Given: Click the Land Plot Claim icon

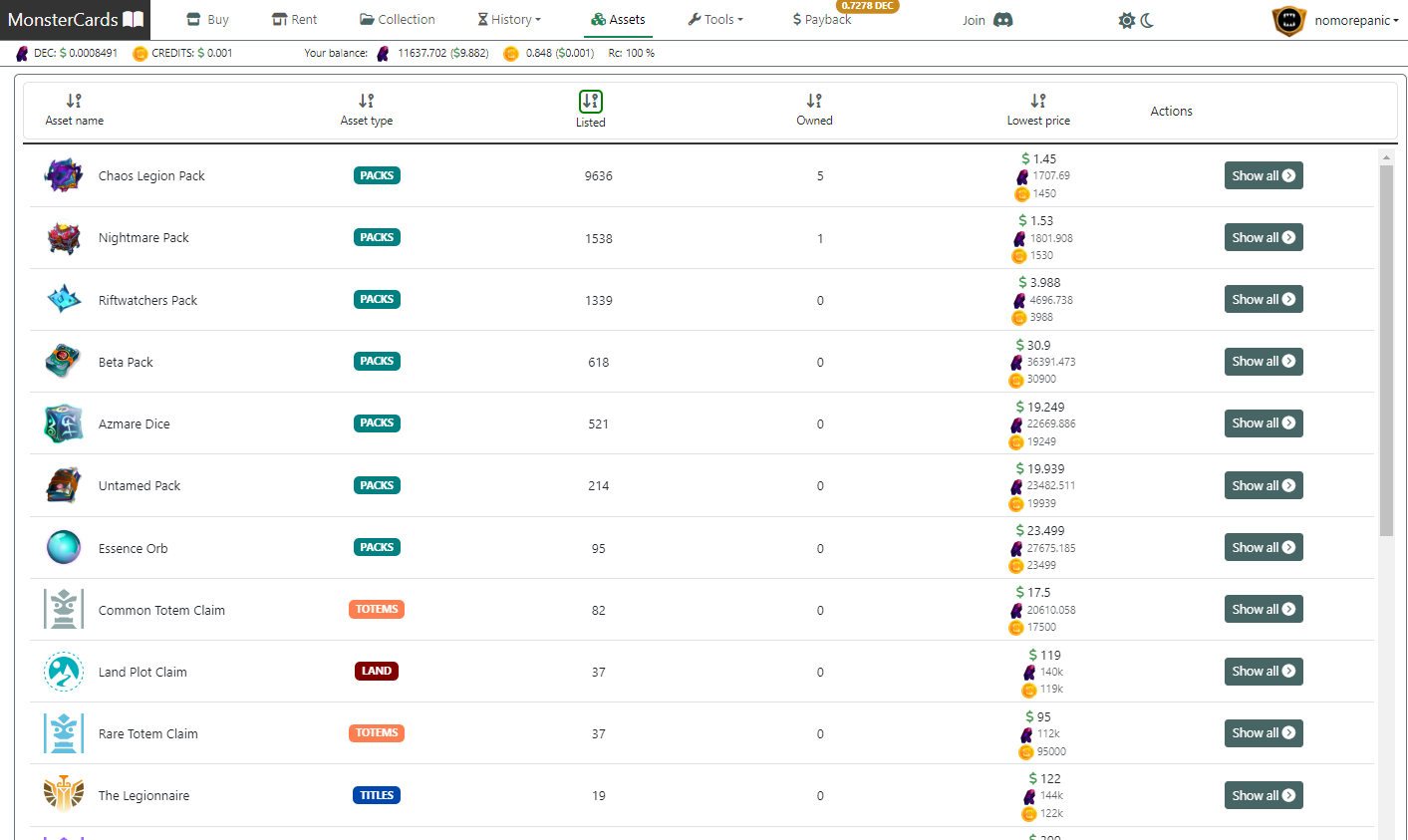Looking at the screenshot, I should [64, 672].
